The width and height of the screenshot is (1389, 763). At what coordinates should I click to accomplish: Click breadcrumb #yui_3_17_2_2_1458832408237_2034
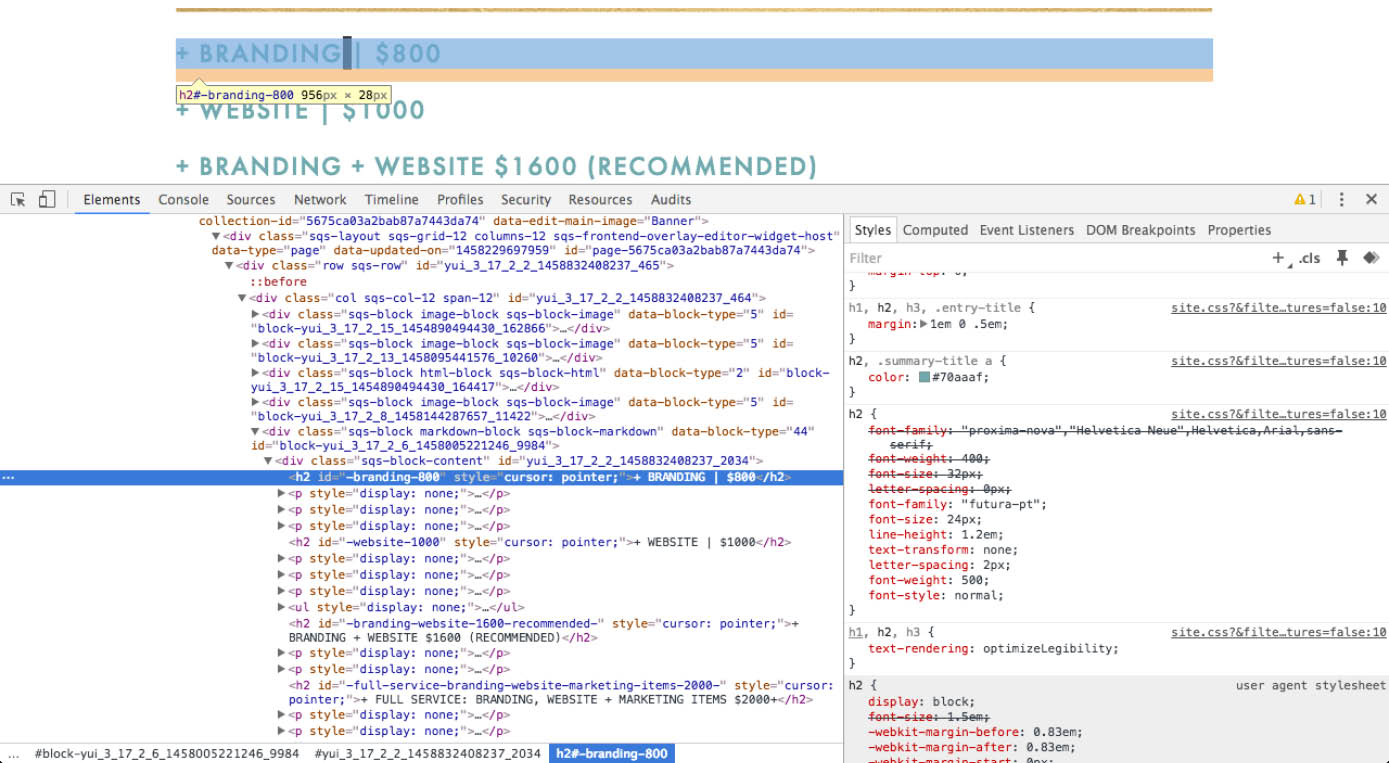pyautogui.click(x=428, y=754)
